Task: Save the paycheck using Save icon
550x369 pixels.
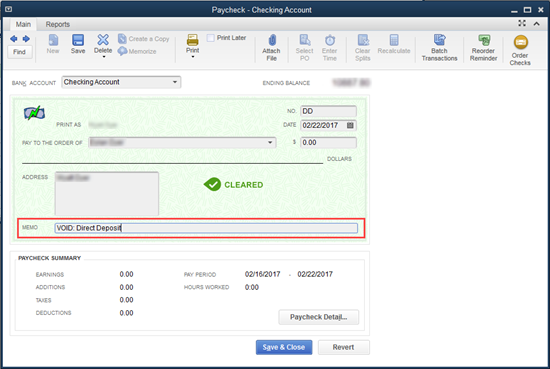Action: coord(78,44)
